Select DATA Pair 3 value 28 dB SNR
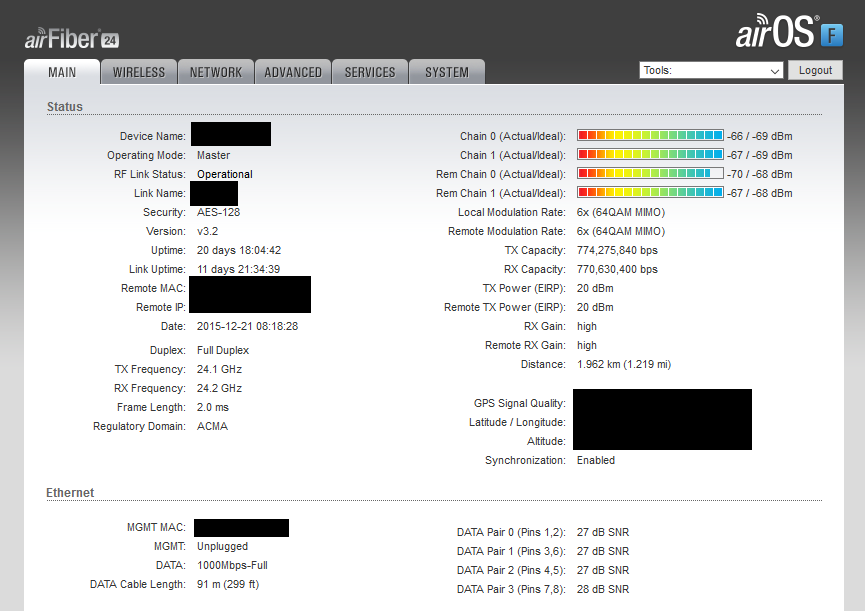This screenshot has height=611, width=865. pos(603,589)
